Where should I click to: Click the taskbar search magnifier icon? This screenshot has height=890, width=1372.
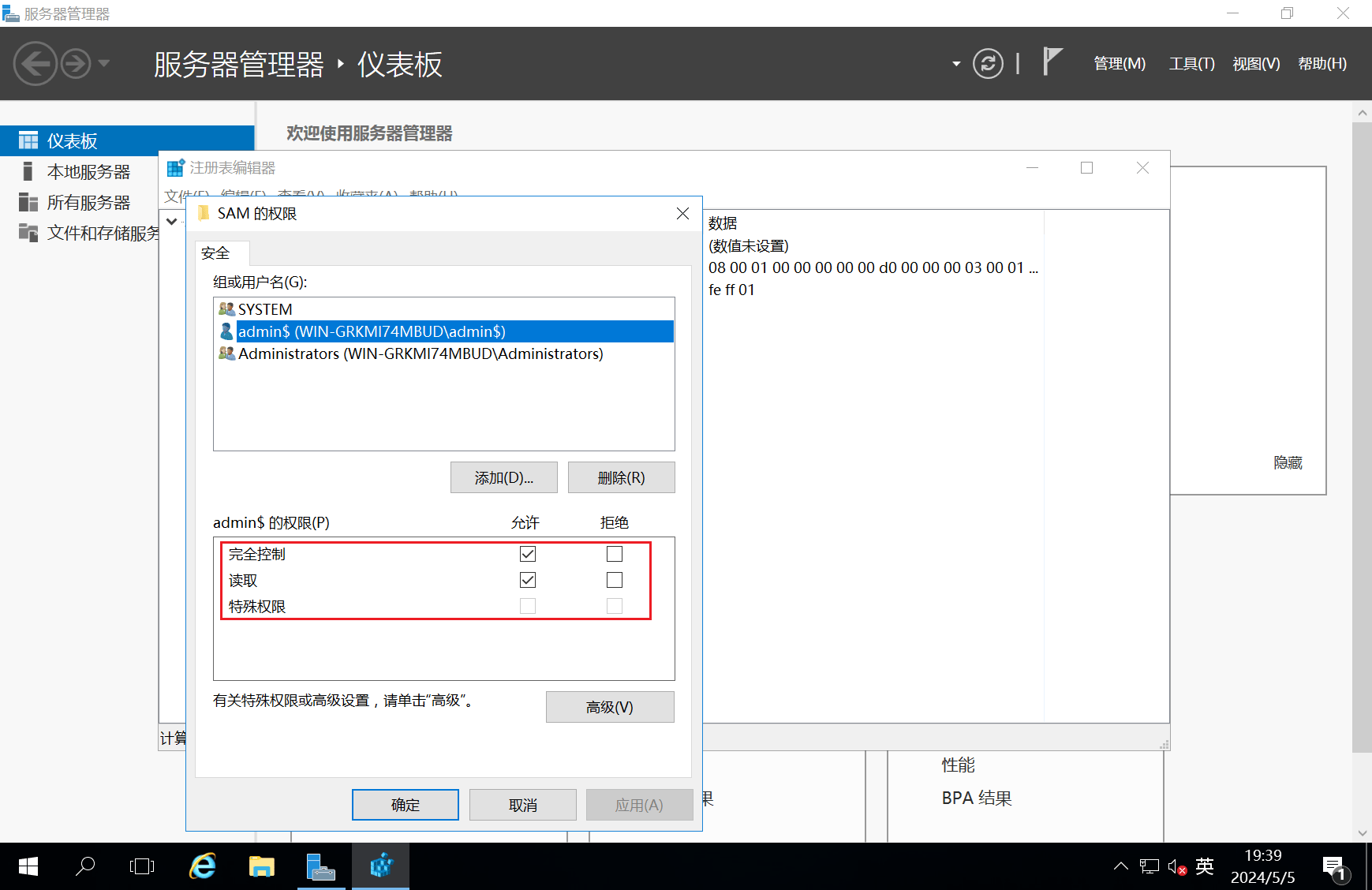pos(85,866)
